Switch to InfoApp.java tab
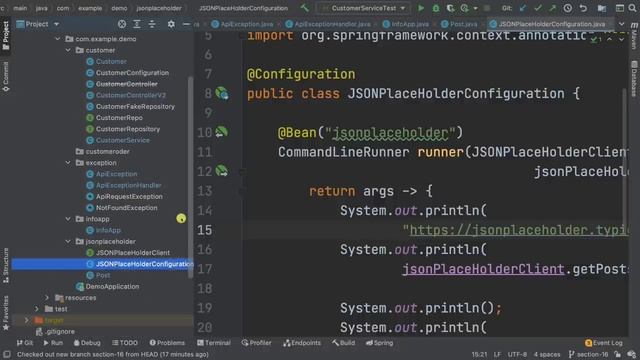The image size is (640, 360). tap(406, 24)
